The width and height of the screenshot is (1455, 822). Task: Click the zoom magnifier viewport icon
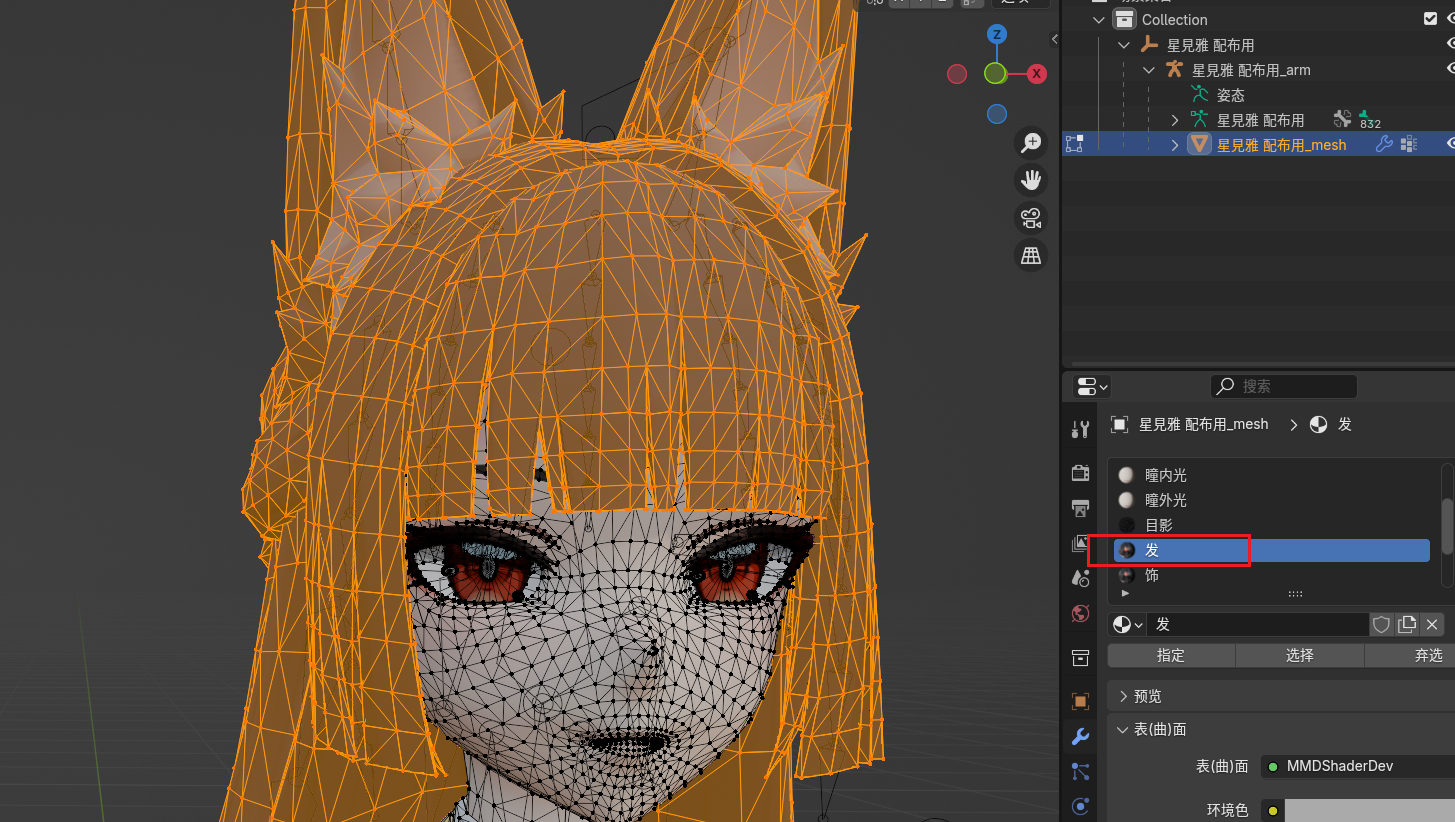(x=1030, y=143)
